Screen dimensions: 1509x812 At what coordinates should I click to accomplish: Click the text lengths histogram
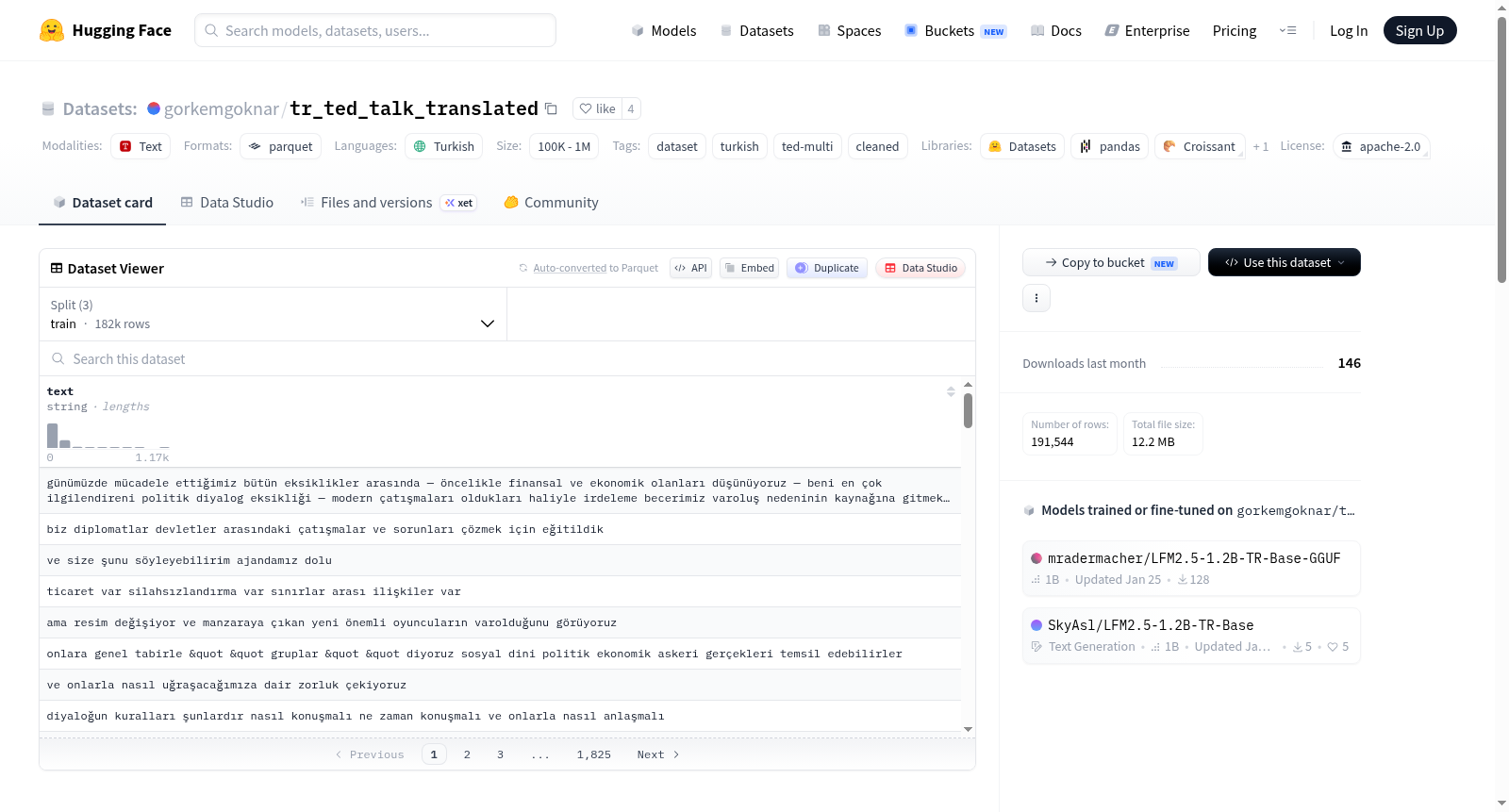click(108, 435)
